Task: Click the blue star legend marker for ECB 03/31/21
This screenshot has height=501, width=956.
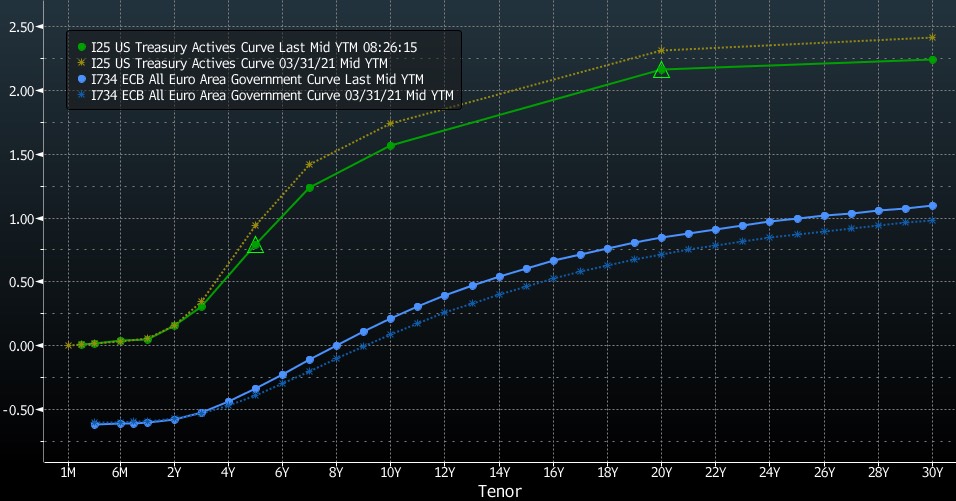Action: (82, 95)
